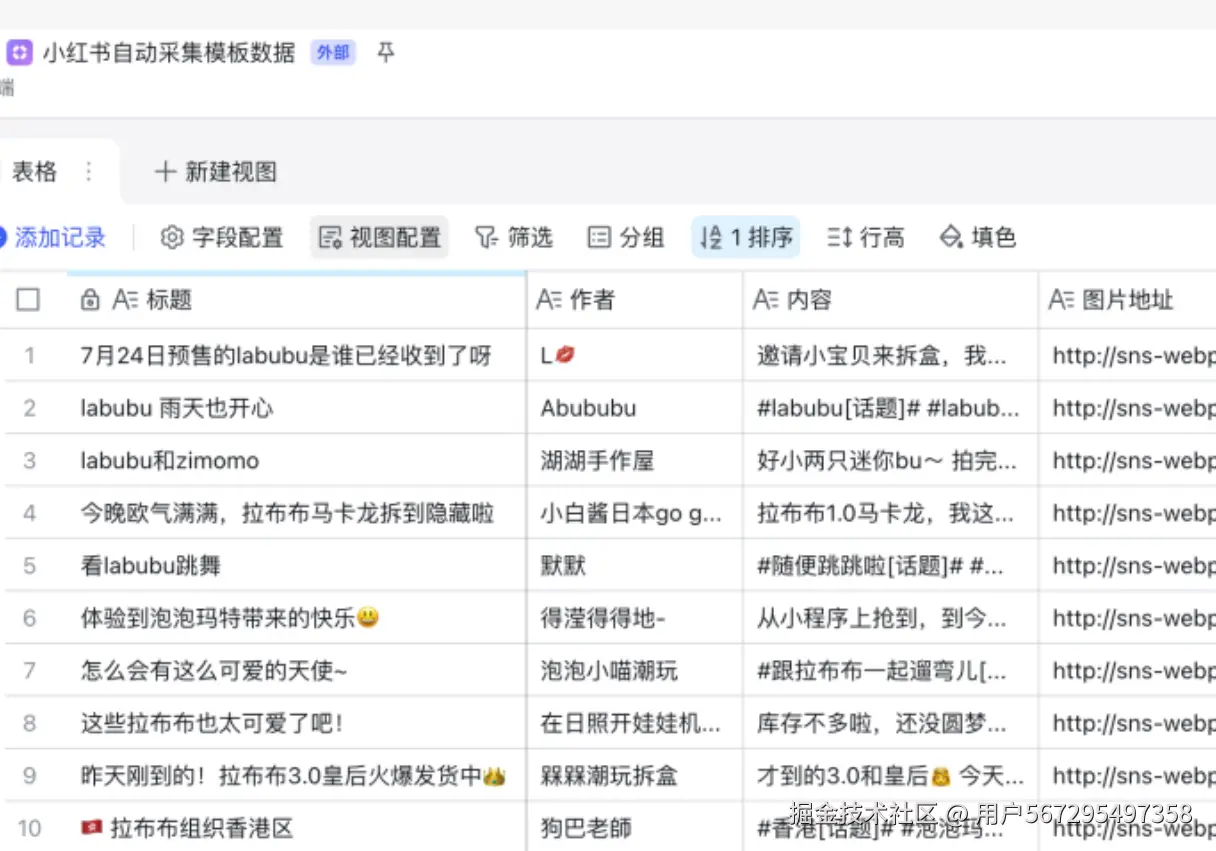Click author cell 在日照开娃娃机
Image resolution: width=1216 pixels, height=851 pixels.
634,723
